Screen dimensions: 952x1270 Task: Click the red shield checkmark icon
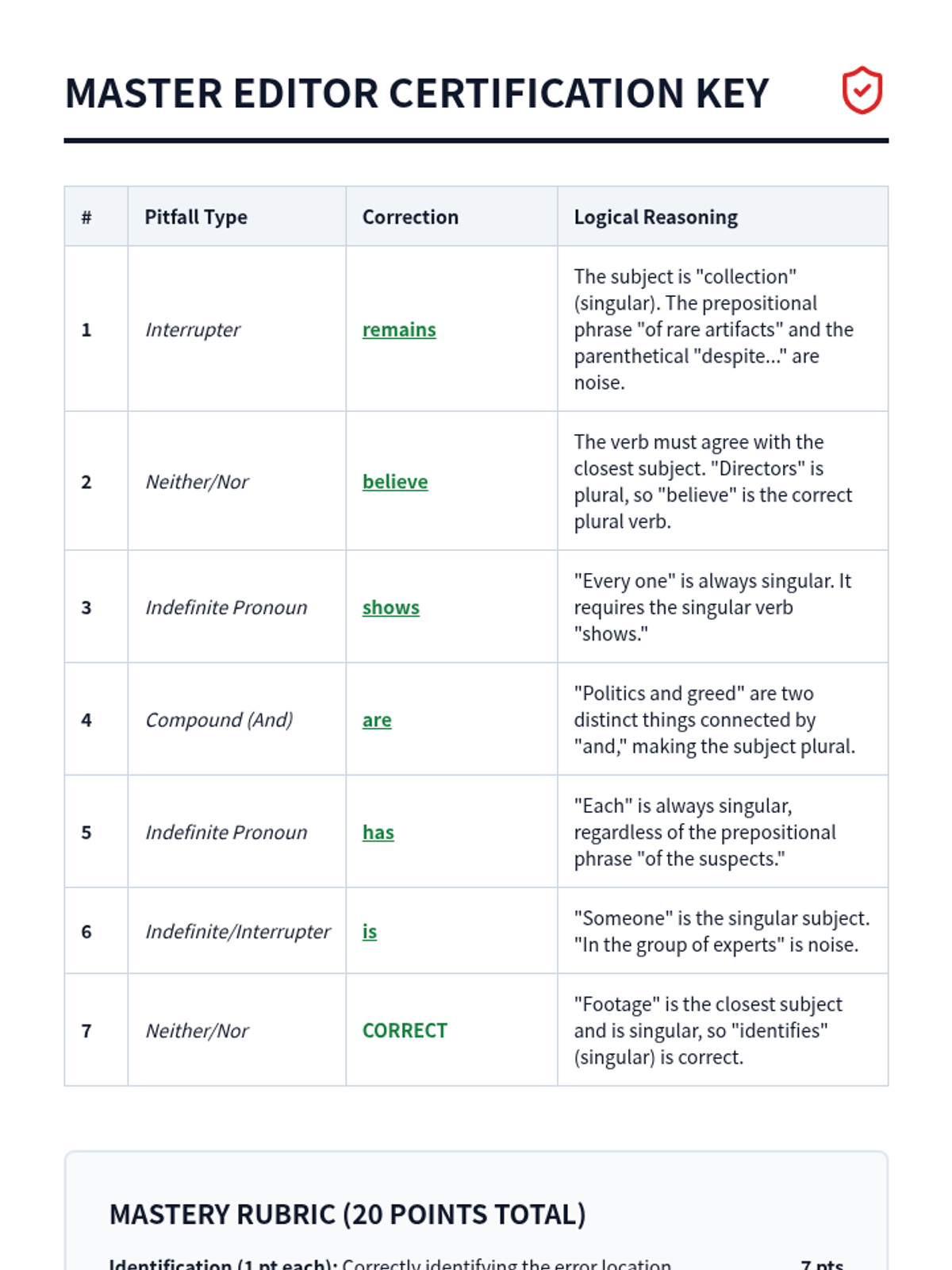[x=862, y=90]
